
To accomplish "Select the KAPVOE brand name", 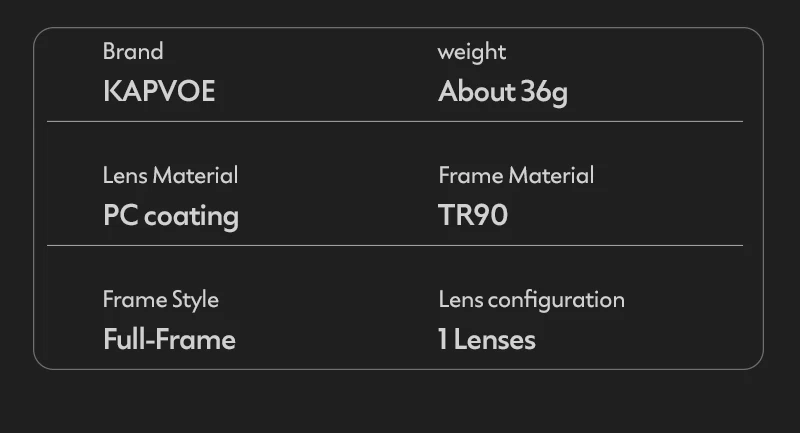I will point(159,92).
